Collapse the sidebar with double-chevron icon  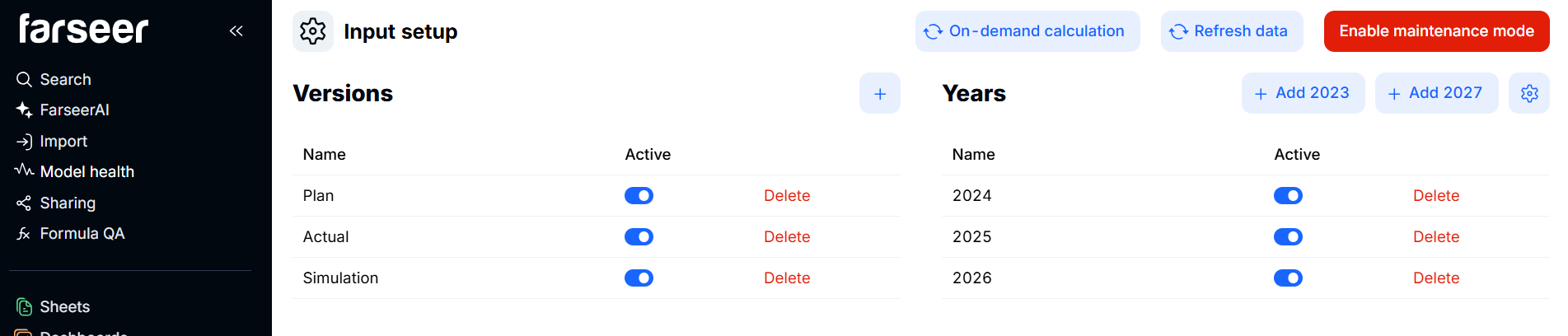pyautogui.click(x=236, y=31)
